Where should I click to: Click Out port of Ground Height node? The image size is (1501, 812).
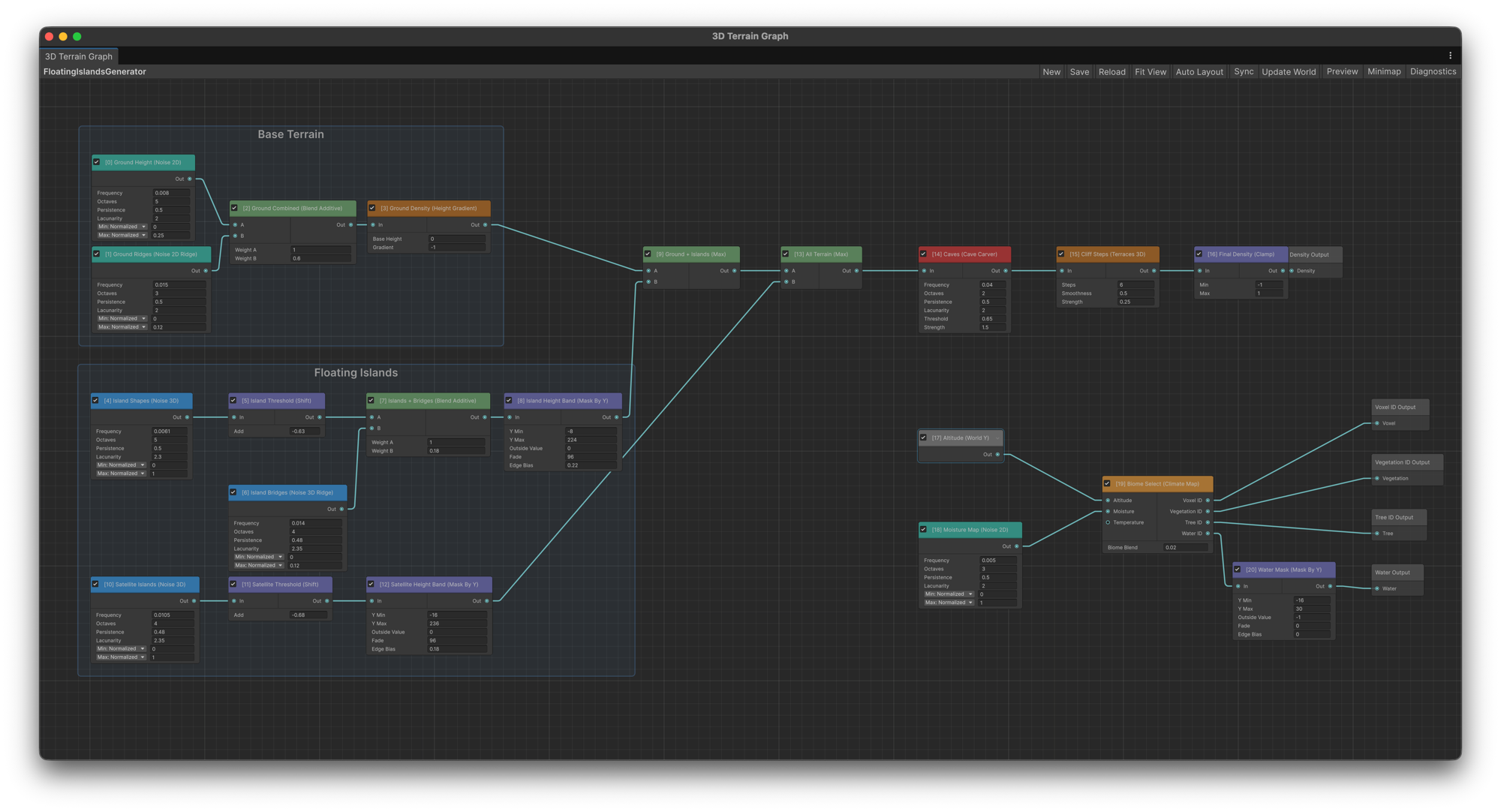189,179
